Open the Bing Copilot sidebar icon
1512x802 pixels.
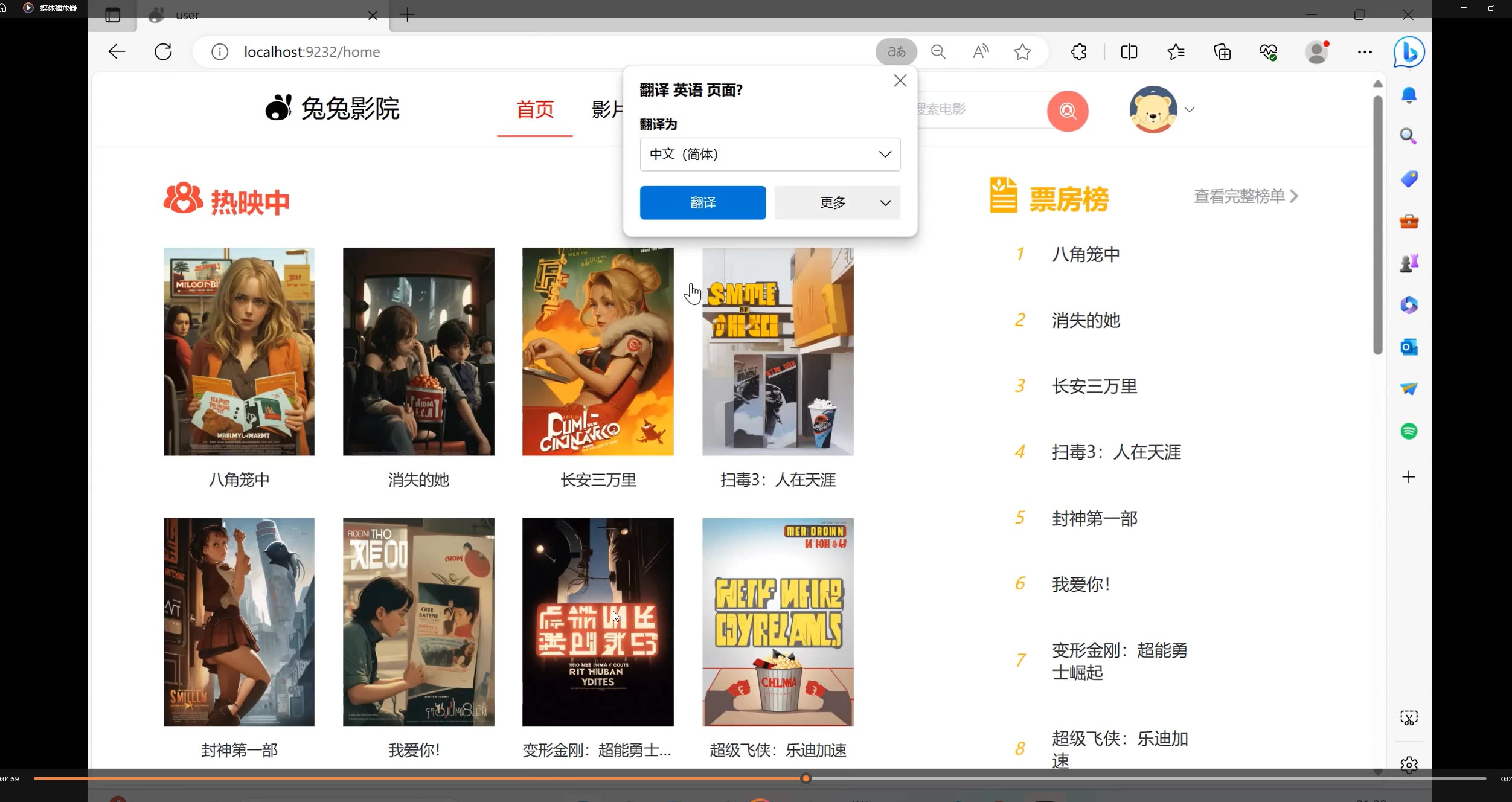tap(1409, 53)
